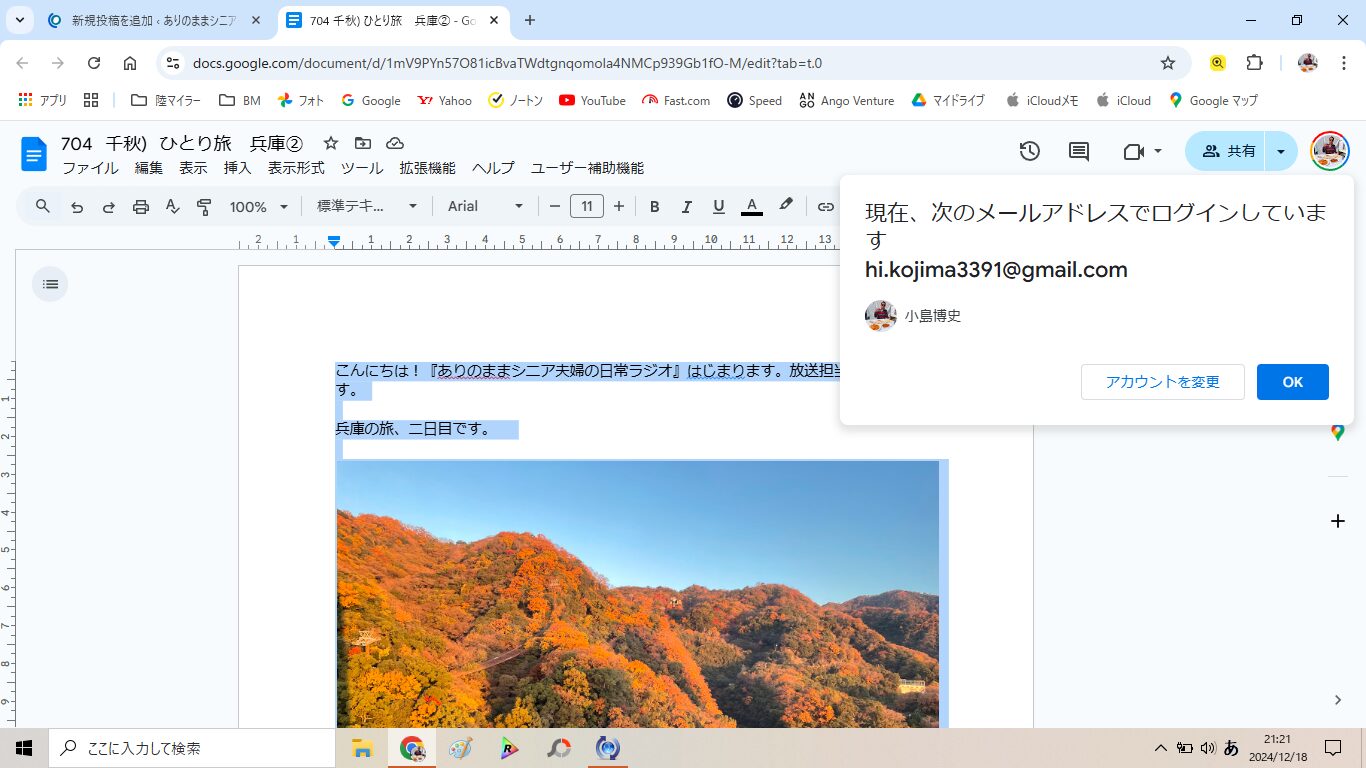Open the 挿入 menu

tap(237, 168)
